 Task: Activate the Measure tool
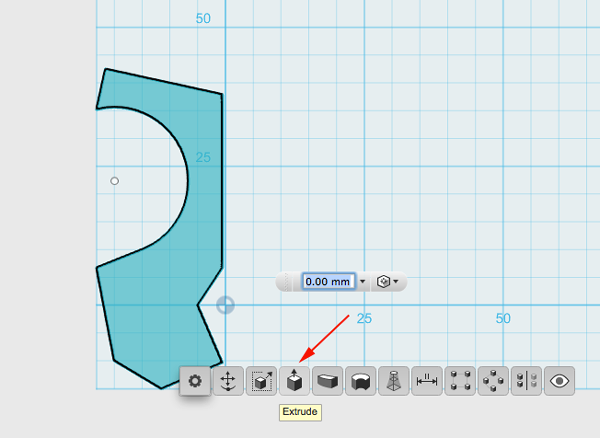(x=427, y=381)
